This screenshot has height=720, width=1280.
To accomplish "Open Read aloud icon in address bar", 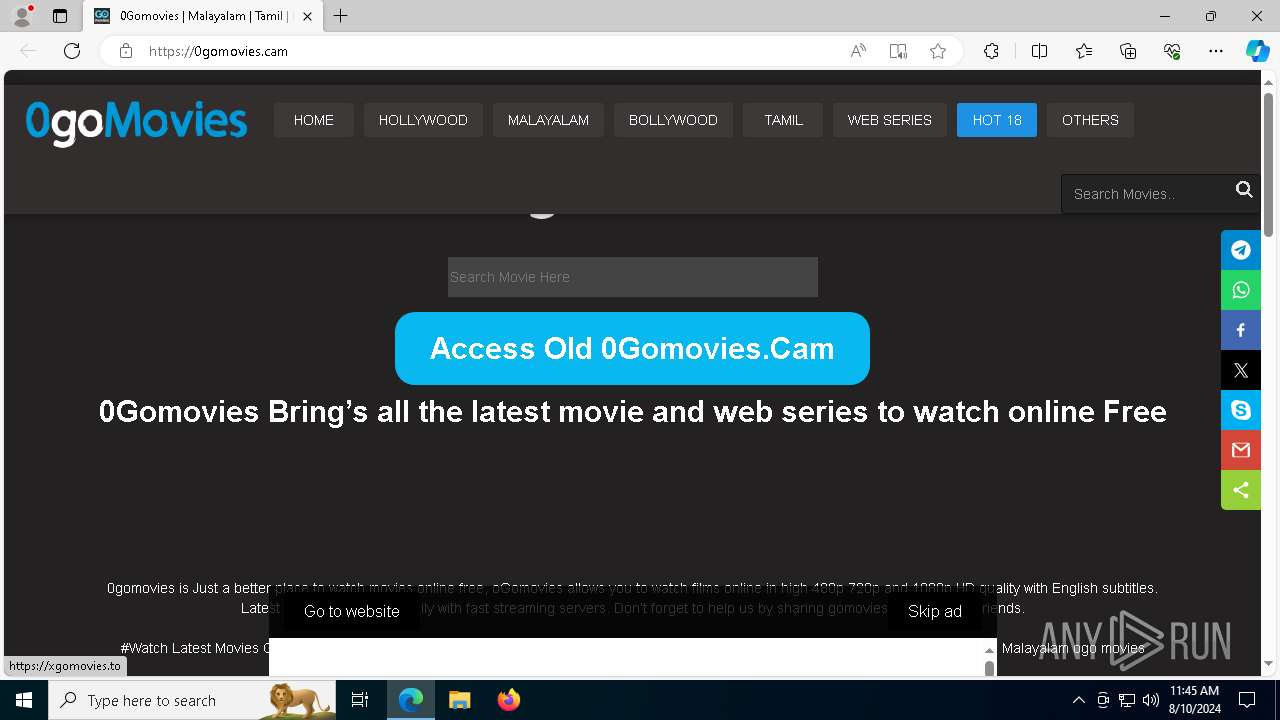I will (858, 51).
